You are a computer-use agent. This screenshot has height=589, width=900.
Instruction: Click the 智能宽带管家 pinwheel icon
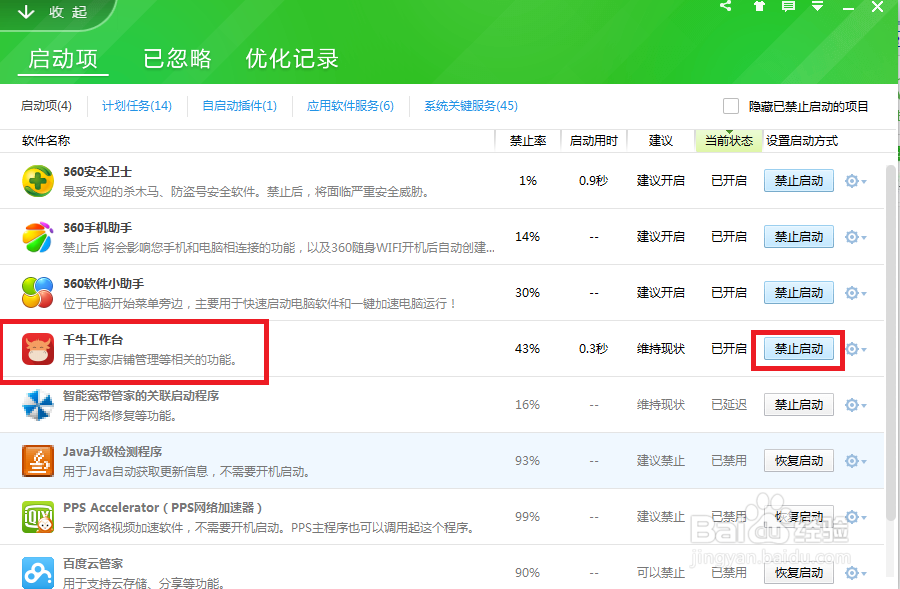pyautogui.click(x=38, y=405)
